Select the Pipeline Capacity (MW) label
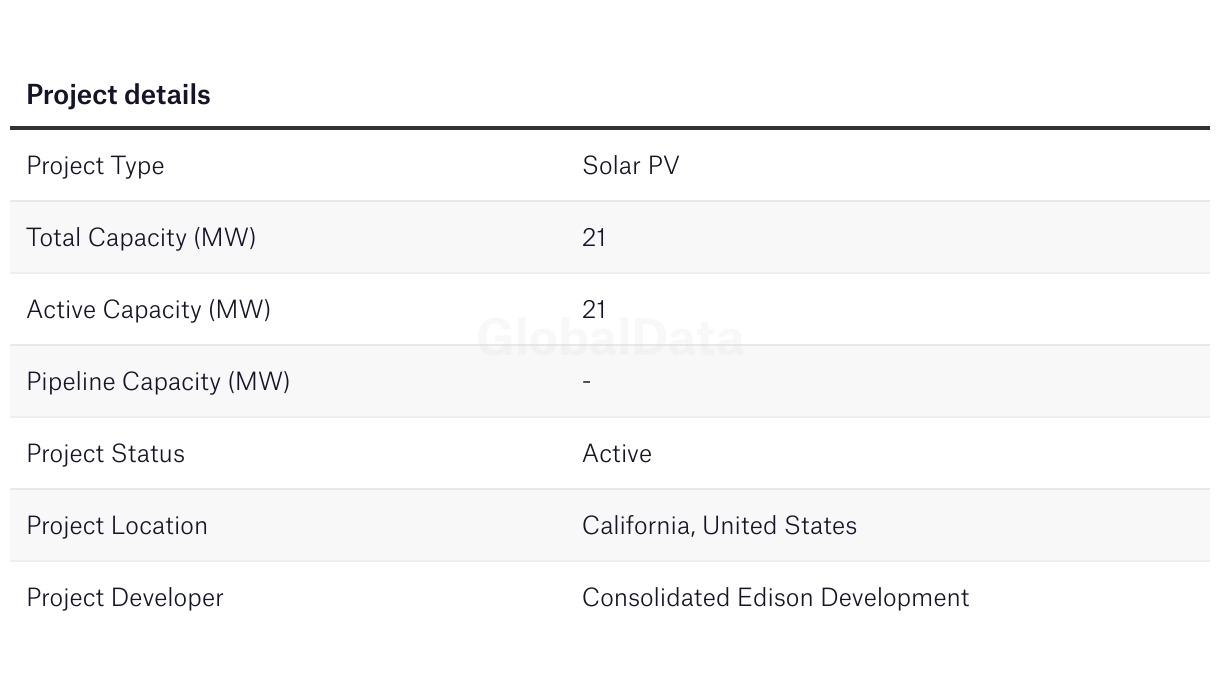Viewport: 1220px width, 674px height. 158,382
